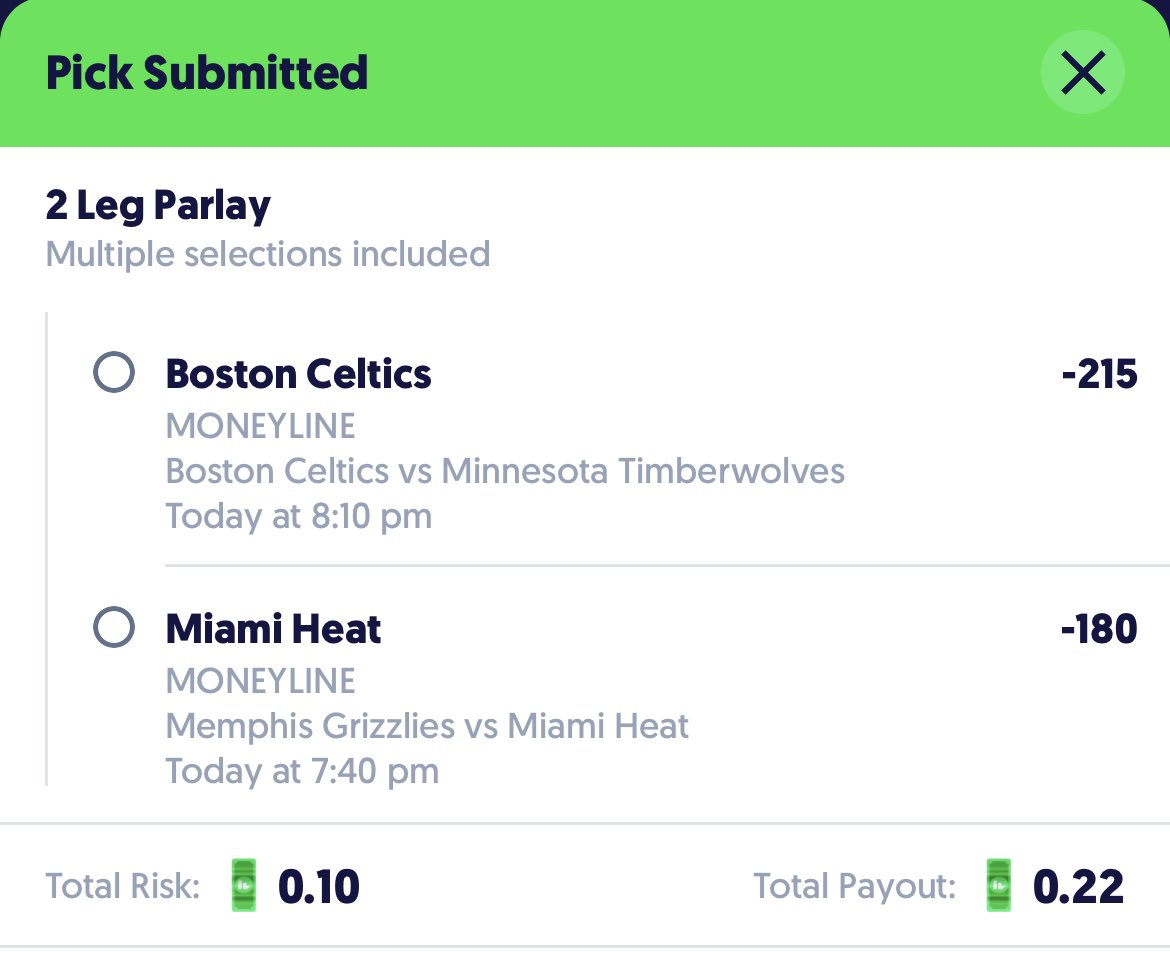Close the Pick Submitted dialog
1170x971 pixels.
click(1083, 72)
